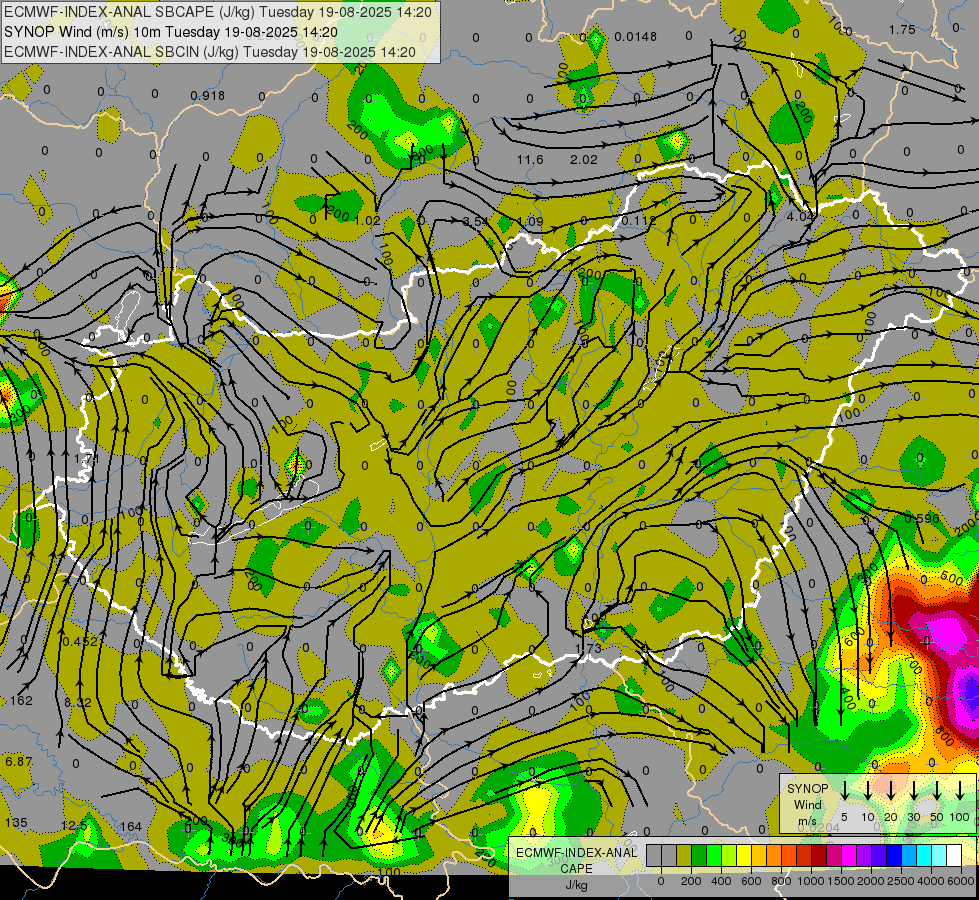The image size is (979, 900).
Task: Click the 0.596 value on the map
Action: pyautogui.click(x=922, y=518)
